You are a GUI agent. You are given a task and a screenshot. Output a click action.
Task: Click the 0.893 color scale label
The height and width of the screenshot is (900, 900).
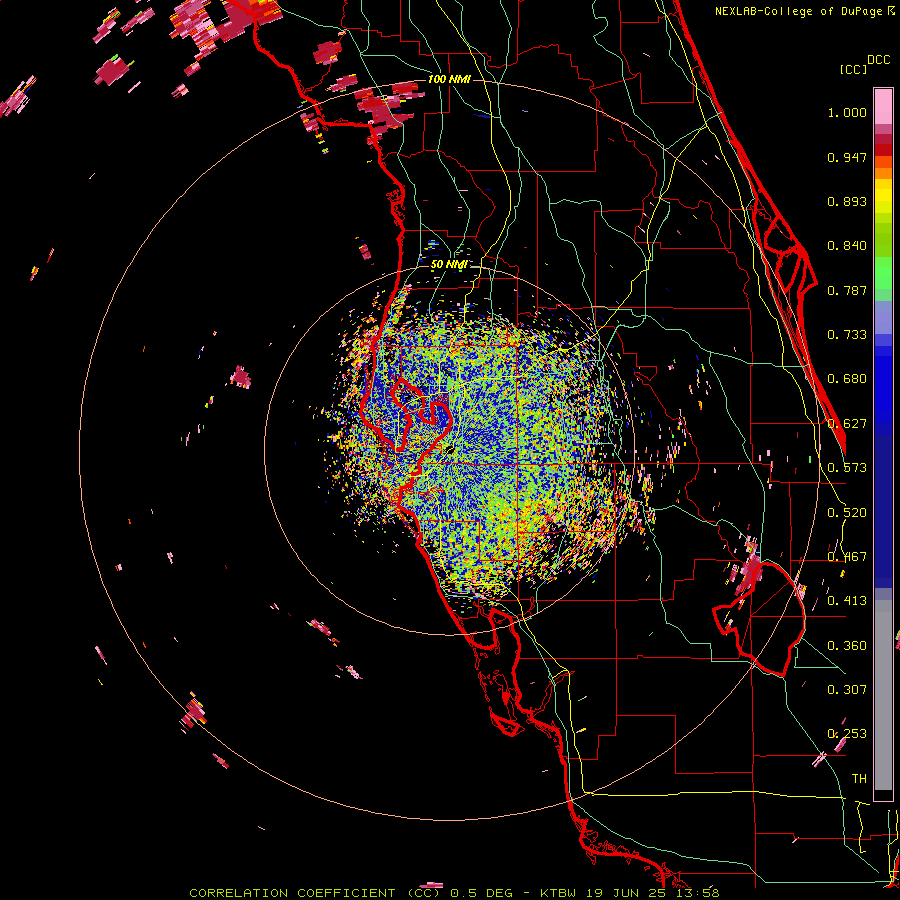(847, 201)
